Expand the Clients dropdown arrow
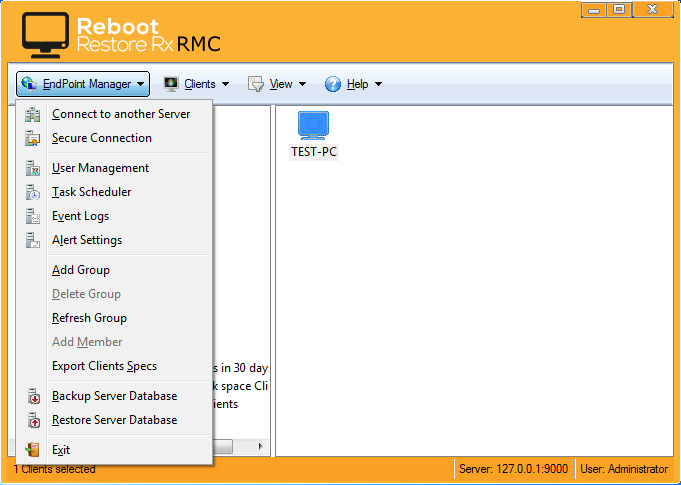 [x=225, y=84]
